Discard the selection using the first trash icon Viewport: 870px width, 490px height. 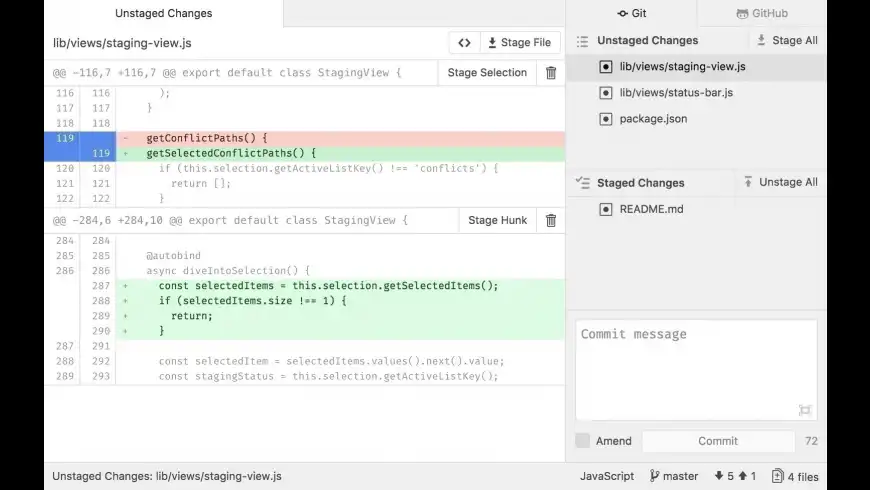click(551, 73)
